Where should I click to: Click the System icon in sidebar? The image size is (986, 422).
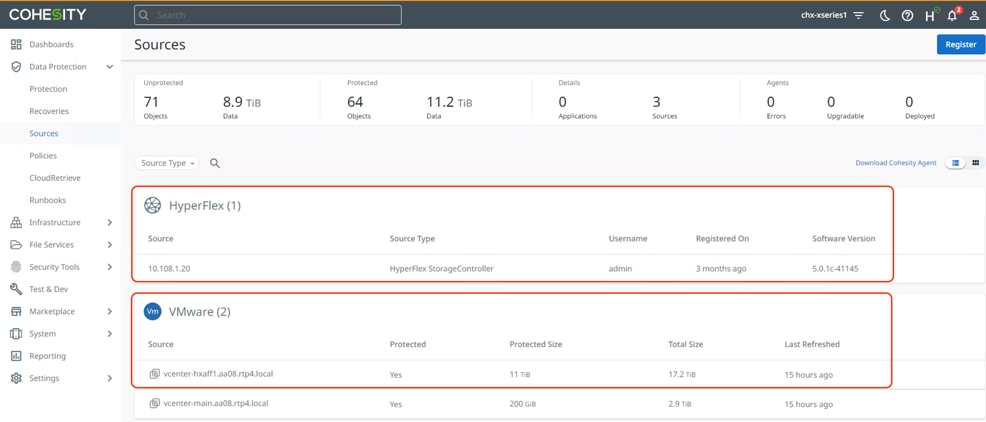click(16, 334)
